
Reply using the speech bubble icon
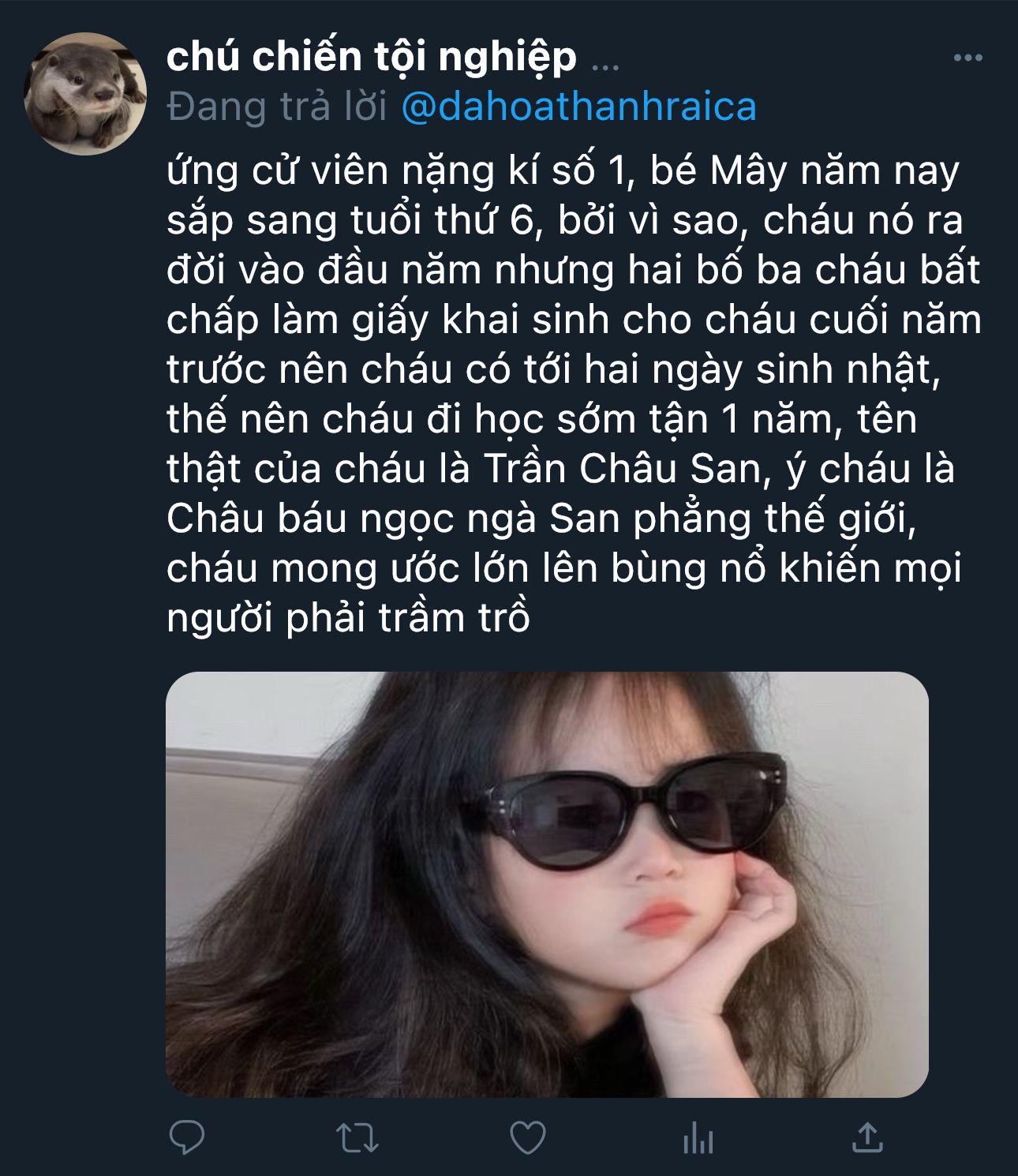click(187, 1137)
